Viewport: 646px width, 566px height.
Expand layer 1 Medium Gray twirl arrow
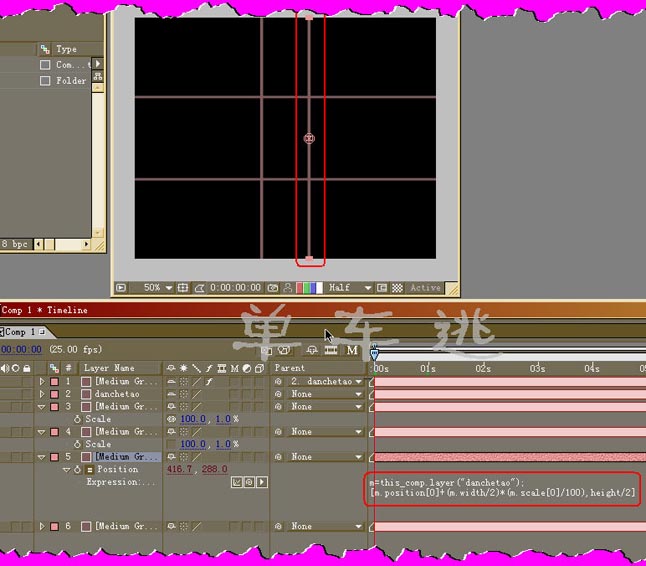click(42, 381)
